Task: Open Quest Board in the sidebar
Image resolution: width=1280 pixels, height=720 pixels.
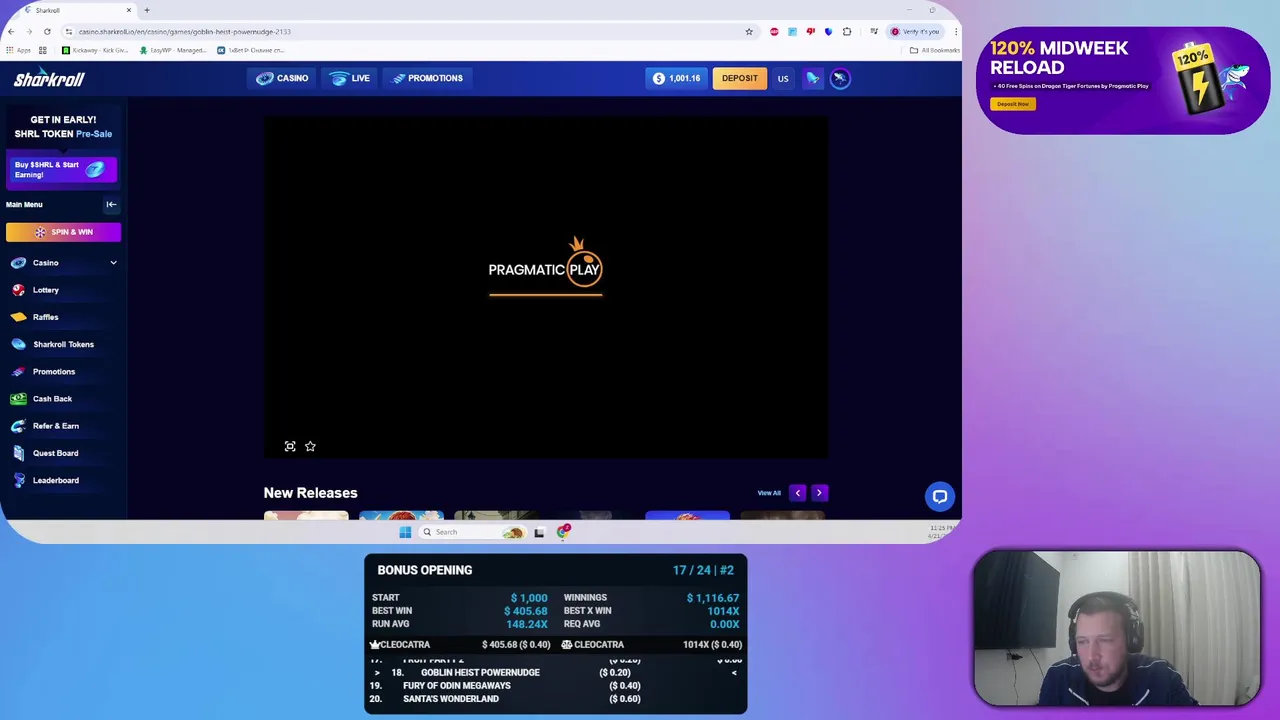Action: [x=55, y=453]
